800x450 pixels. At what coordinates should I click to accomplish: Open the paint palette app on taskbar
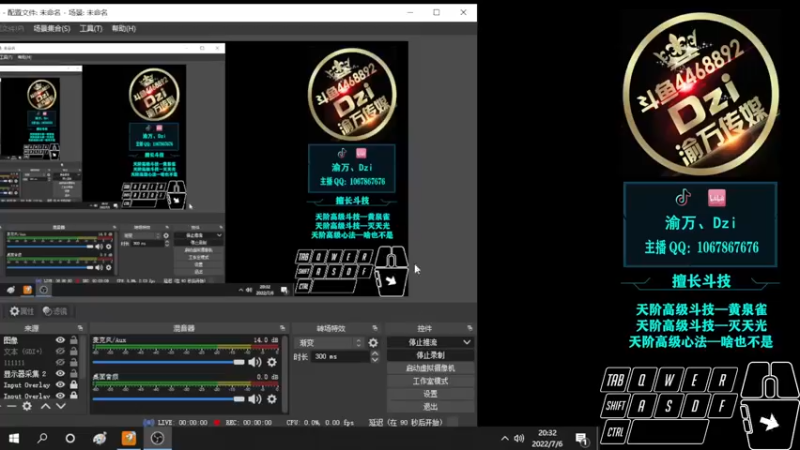(99, 438)
